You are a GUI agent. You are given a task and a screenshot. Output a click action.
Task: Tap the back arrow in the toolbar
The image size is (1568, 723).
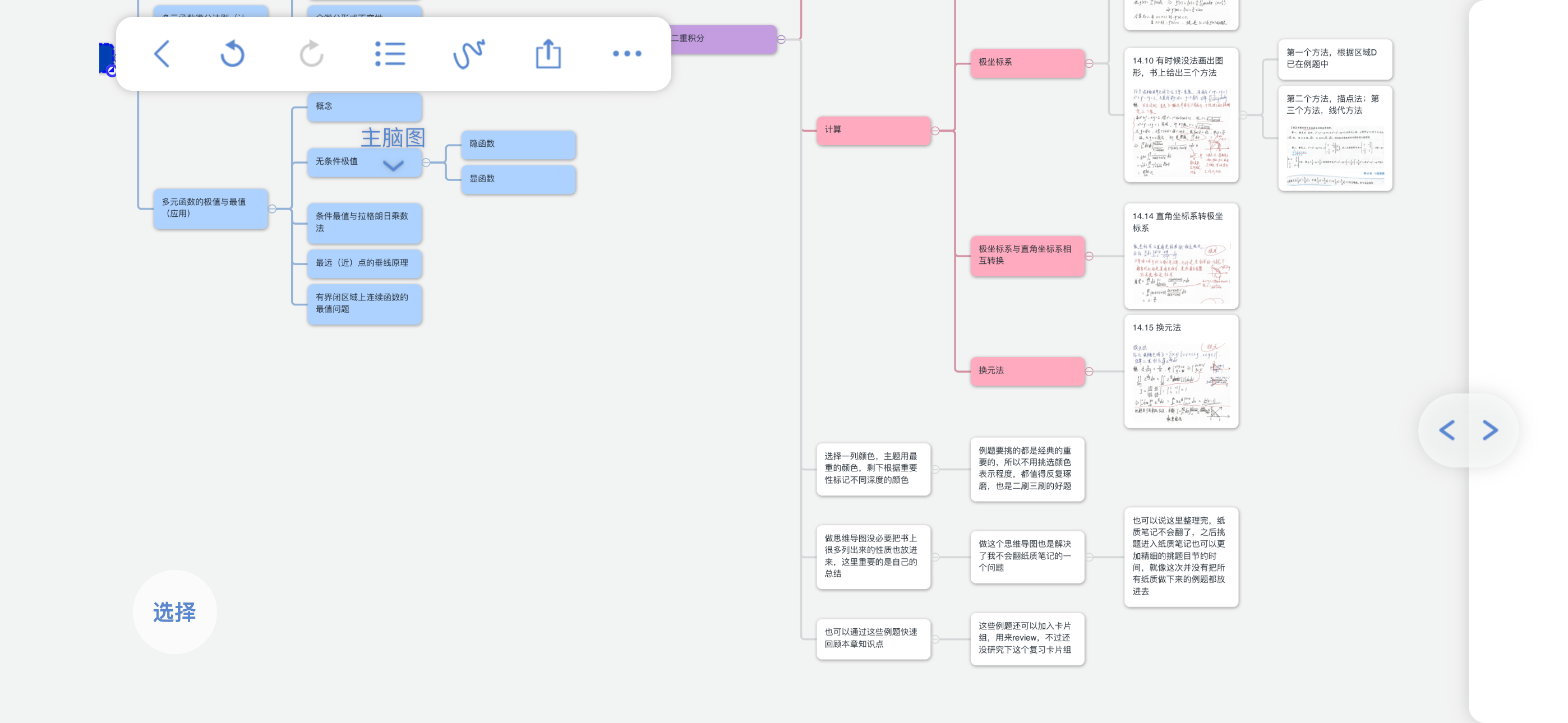(162, 54)
